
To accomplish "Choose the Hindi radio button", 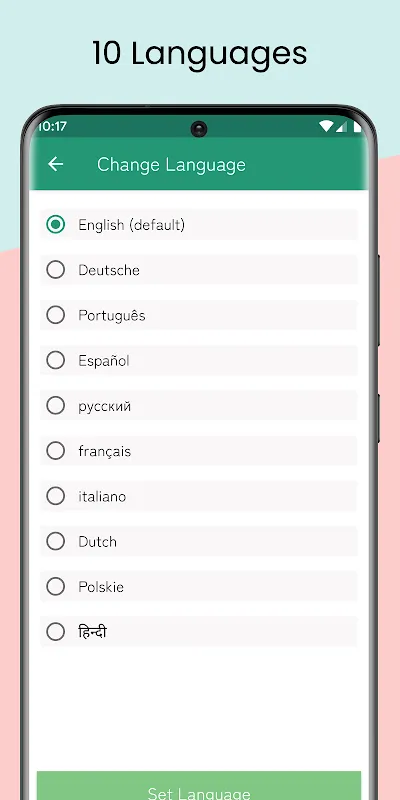I will tap(56, 632).
